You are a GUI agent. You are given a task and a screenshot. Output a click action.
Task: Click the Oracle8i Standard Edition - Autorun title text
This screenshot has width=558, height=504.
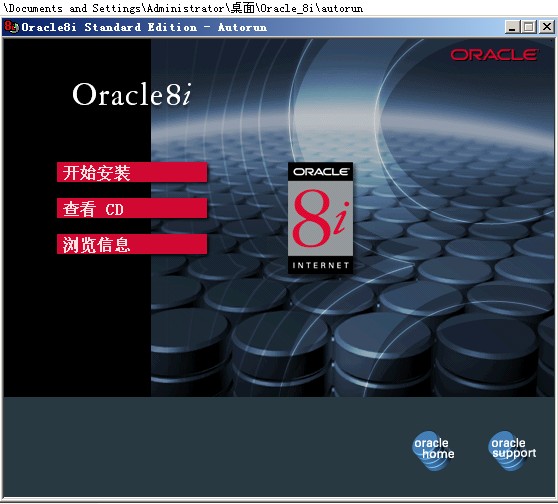click(144, 27)
